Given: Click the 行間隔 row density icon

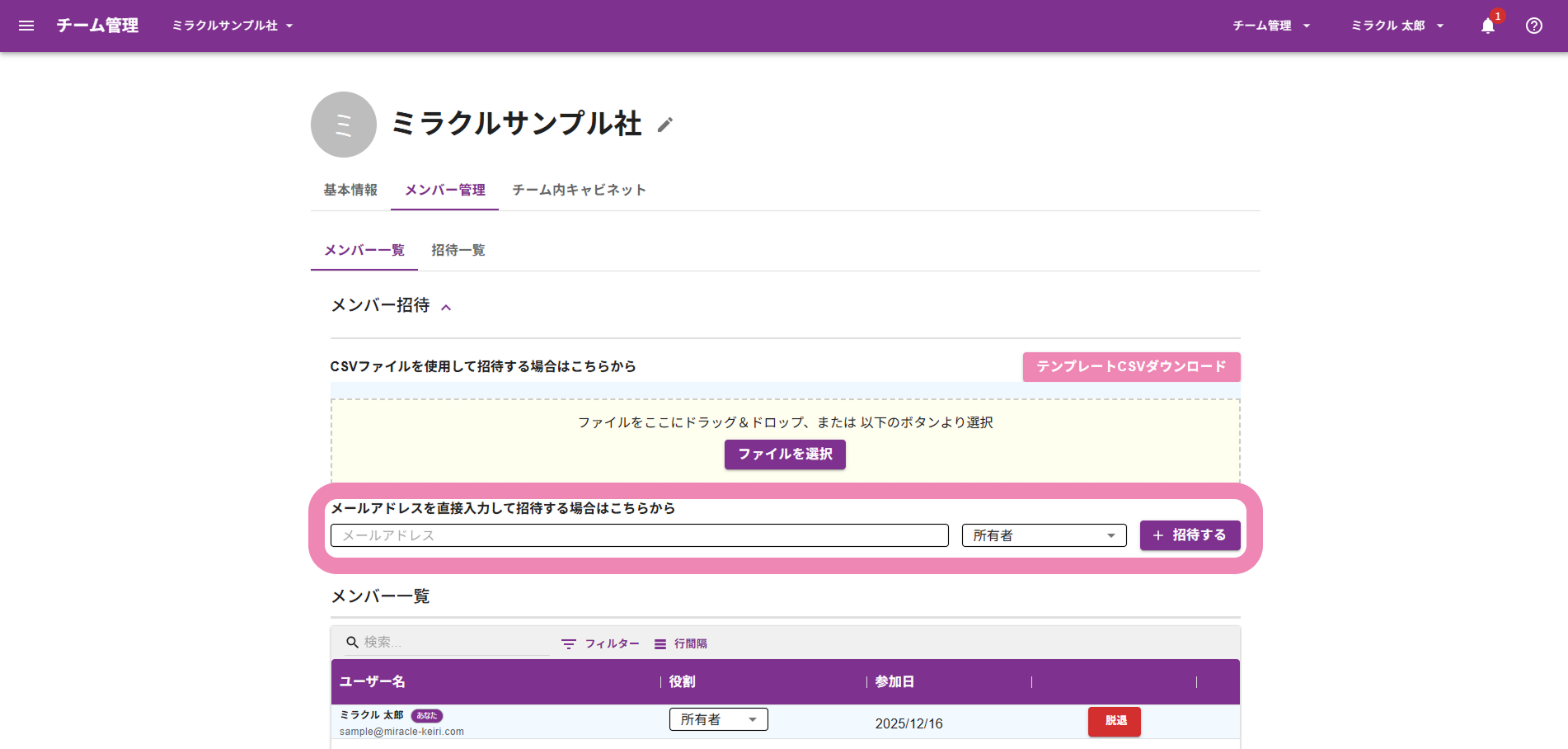Looking at the screenshot, I should point(660,644).
